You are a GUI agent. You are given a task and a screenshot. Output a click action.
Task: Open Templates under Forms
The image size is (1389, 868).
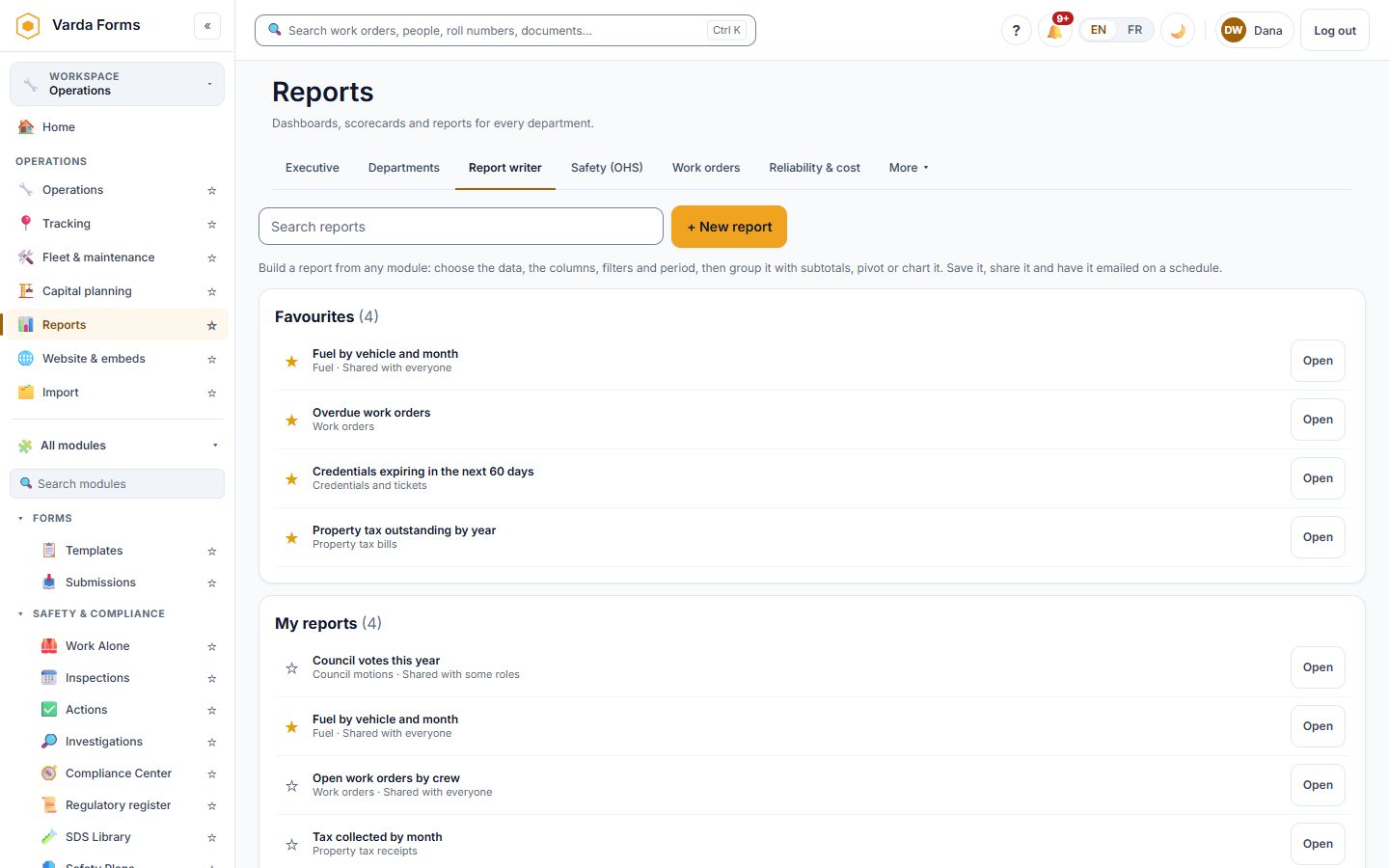pos(94,551)
